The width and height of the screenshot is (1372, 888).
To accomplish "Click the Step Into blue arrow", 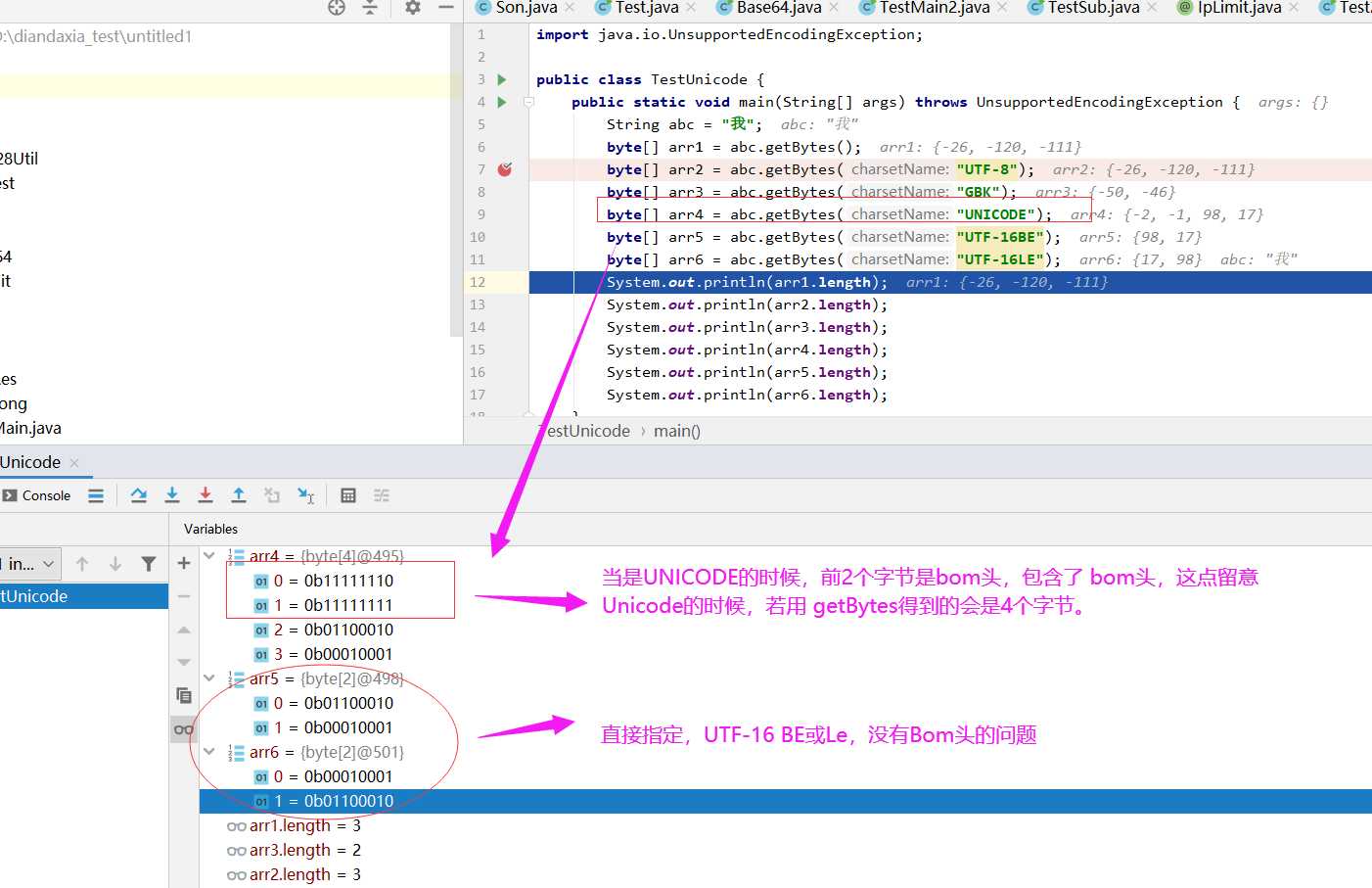I will point(172,495).
